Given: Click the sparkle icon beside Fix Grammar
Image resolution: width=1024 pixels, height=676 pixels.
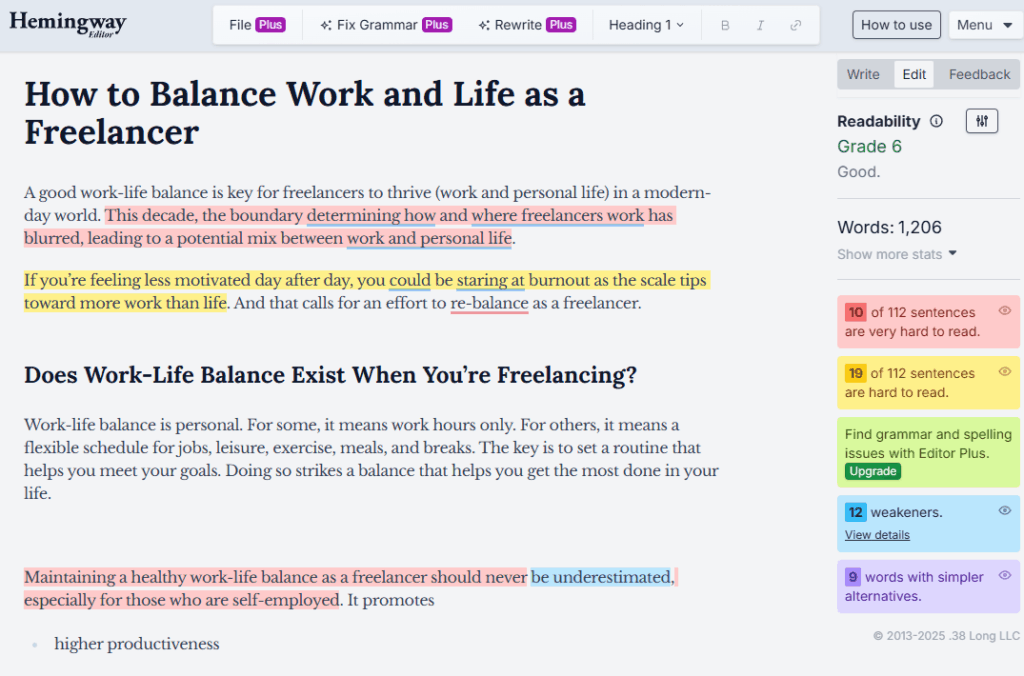Looking at the screenshot, I should [326, 25].
